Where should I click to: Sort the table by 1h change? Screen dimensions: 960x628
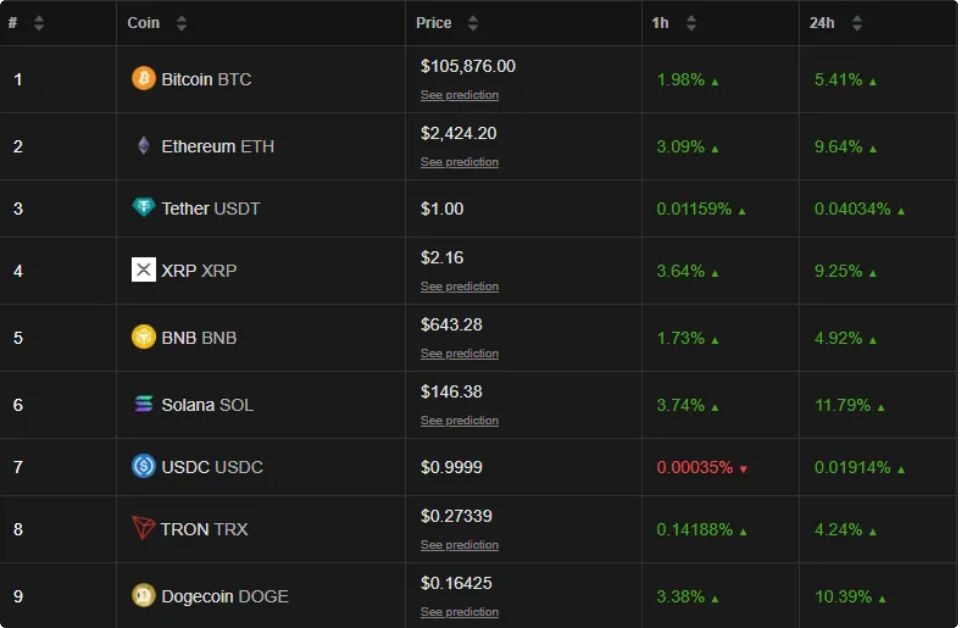coord(691,22)
